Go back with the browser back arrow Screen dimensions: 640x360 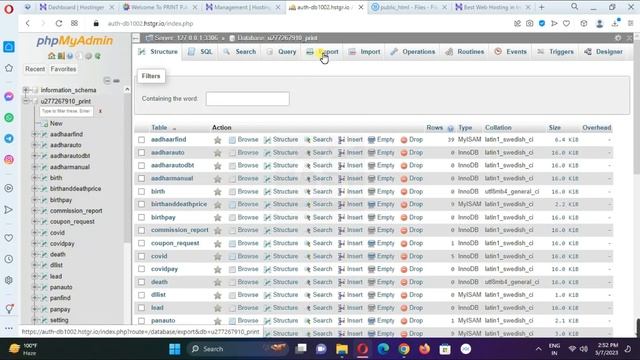coord(28,24)
